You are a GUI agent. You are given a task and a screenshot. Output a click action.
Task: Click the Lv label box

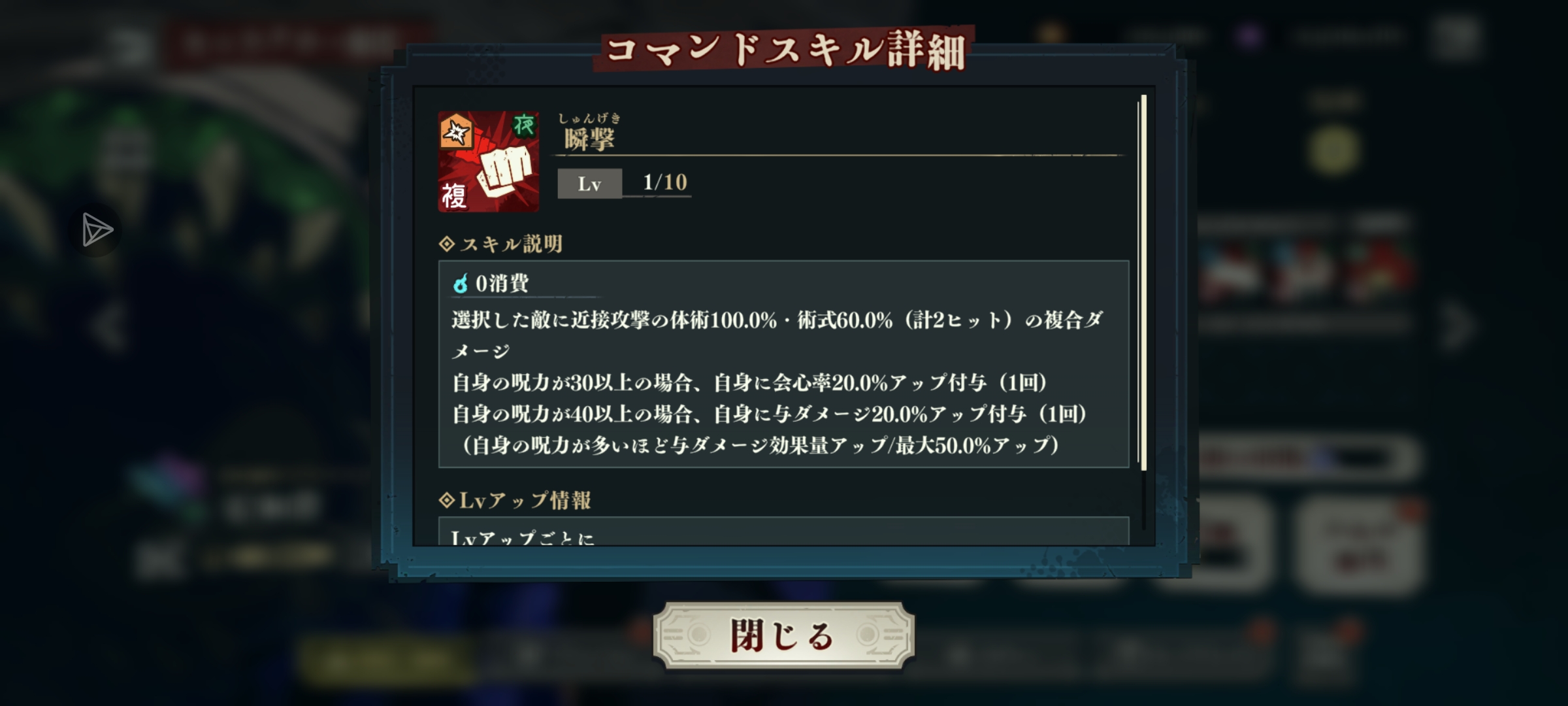click(589, 184)
